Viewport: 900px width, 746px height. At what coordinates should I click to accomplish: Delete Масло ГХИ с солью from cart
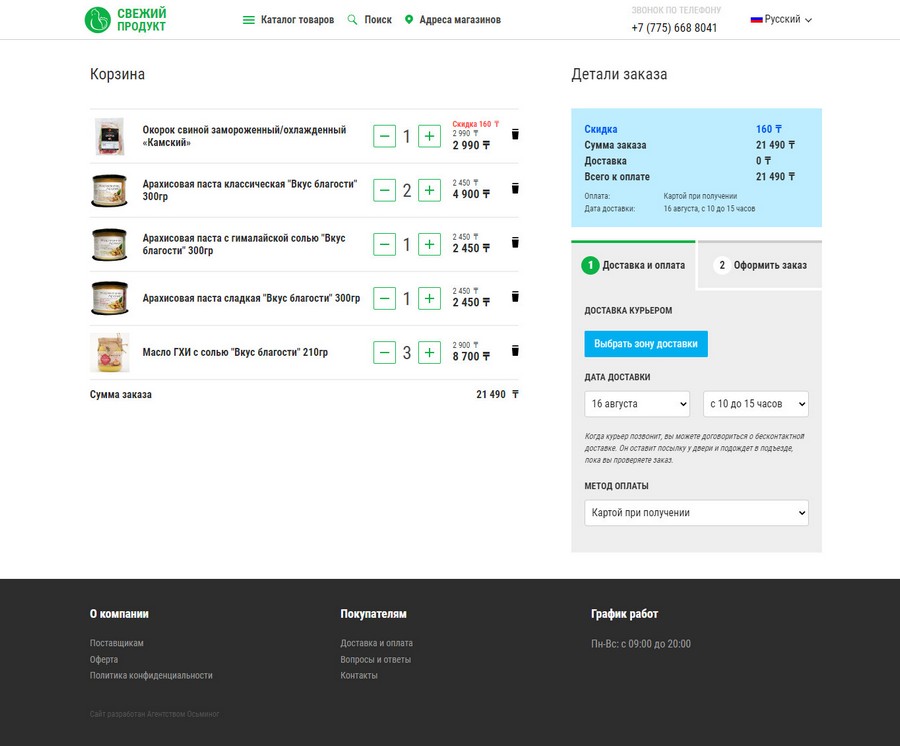[515, 351]
